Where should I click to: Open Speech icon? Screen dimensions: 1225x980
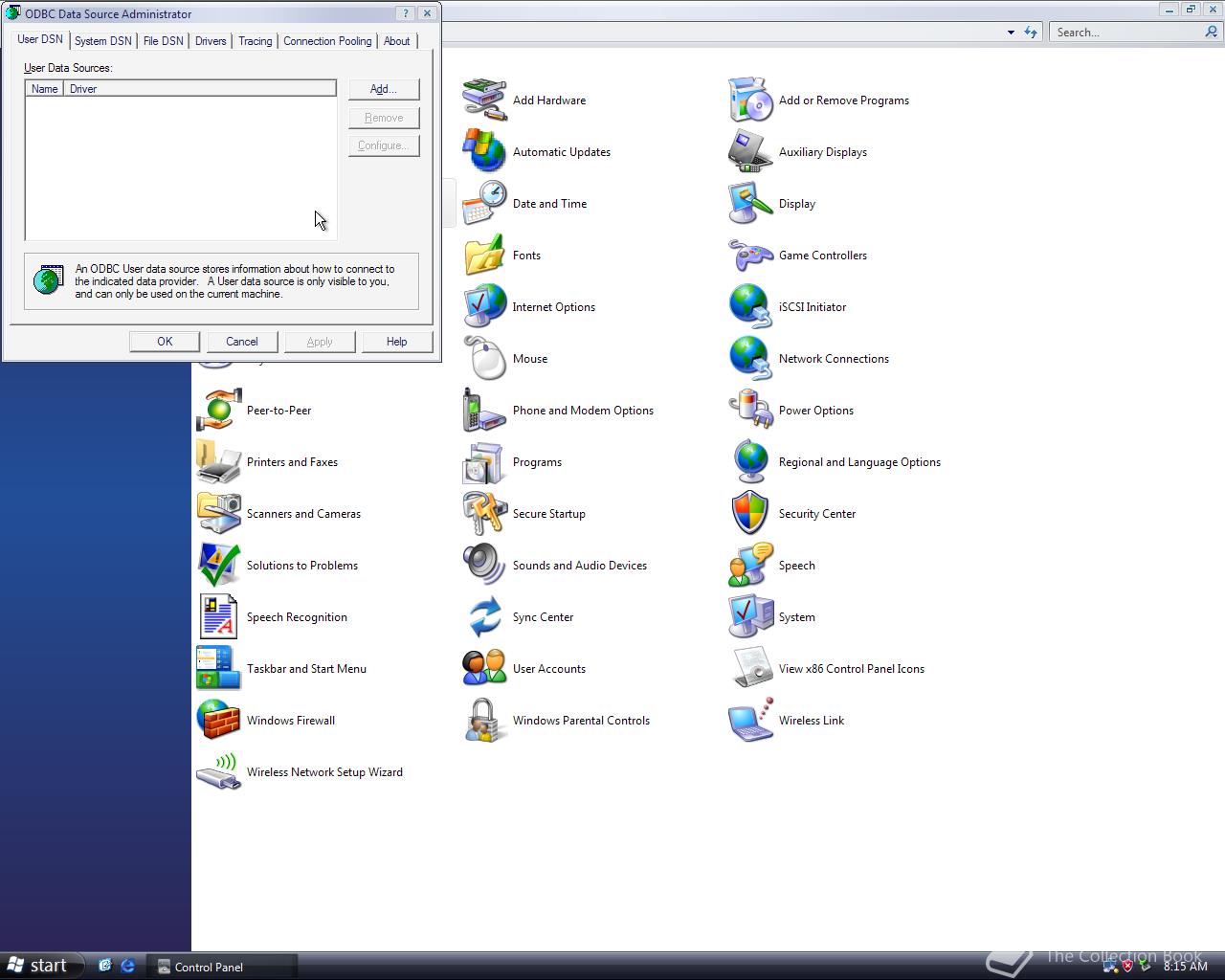click(750, 566)
